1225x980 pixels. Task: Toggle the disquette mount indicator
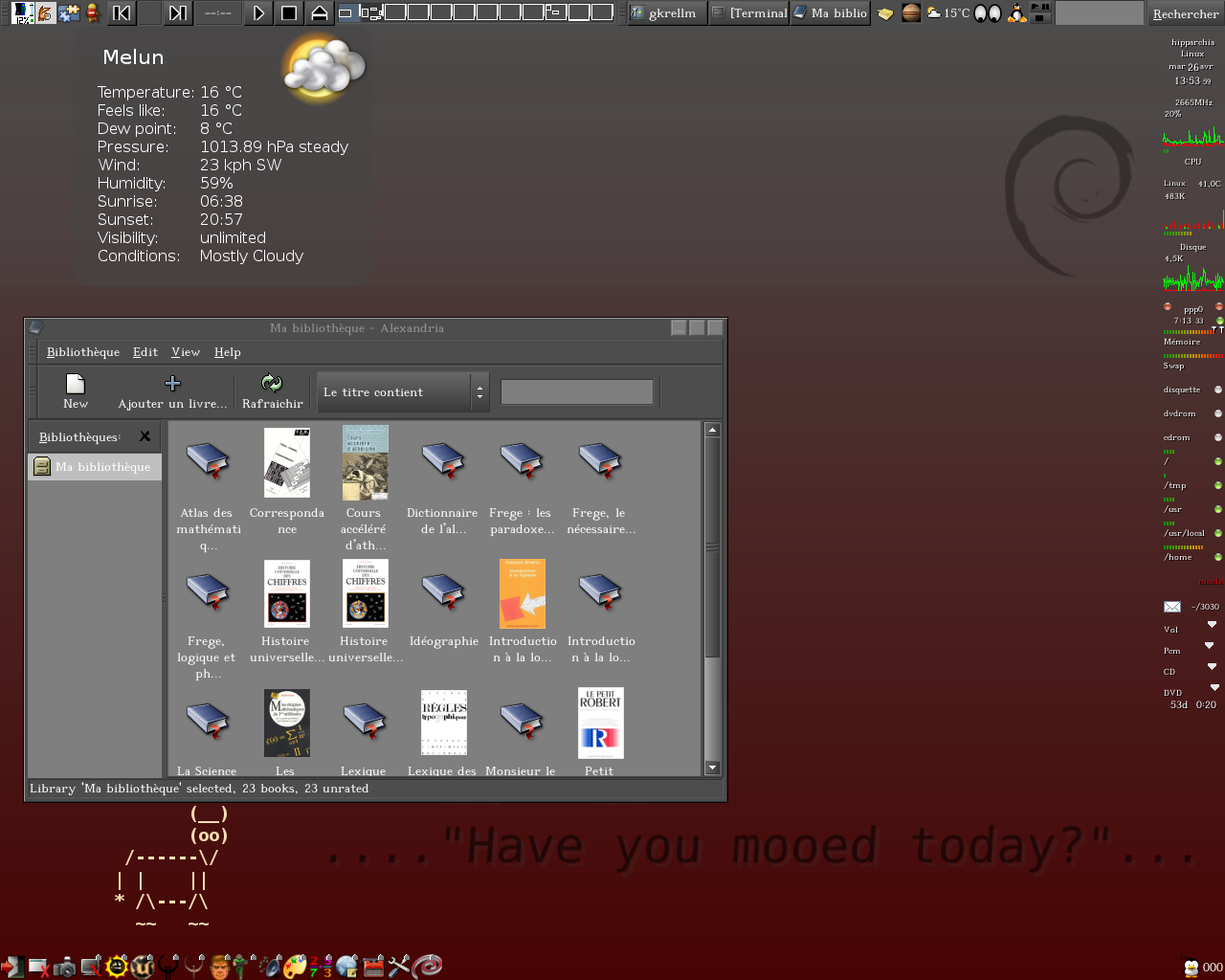coord(1217,390)
